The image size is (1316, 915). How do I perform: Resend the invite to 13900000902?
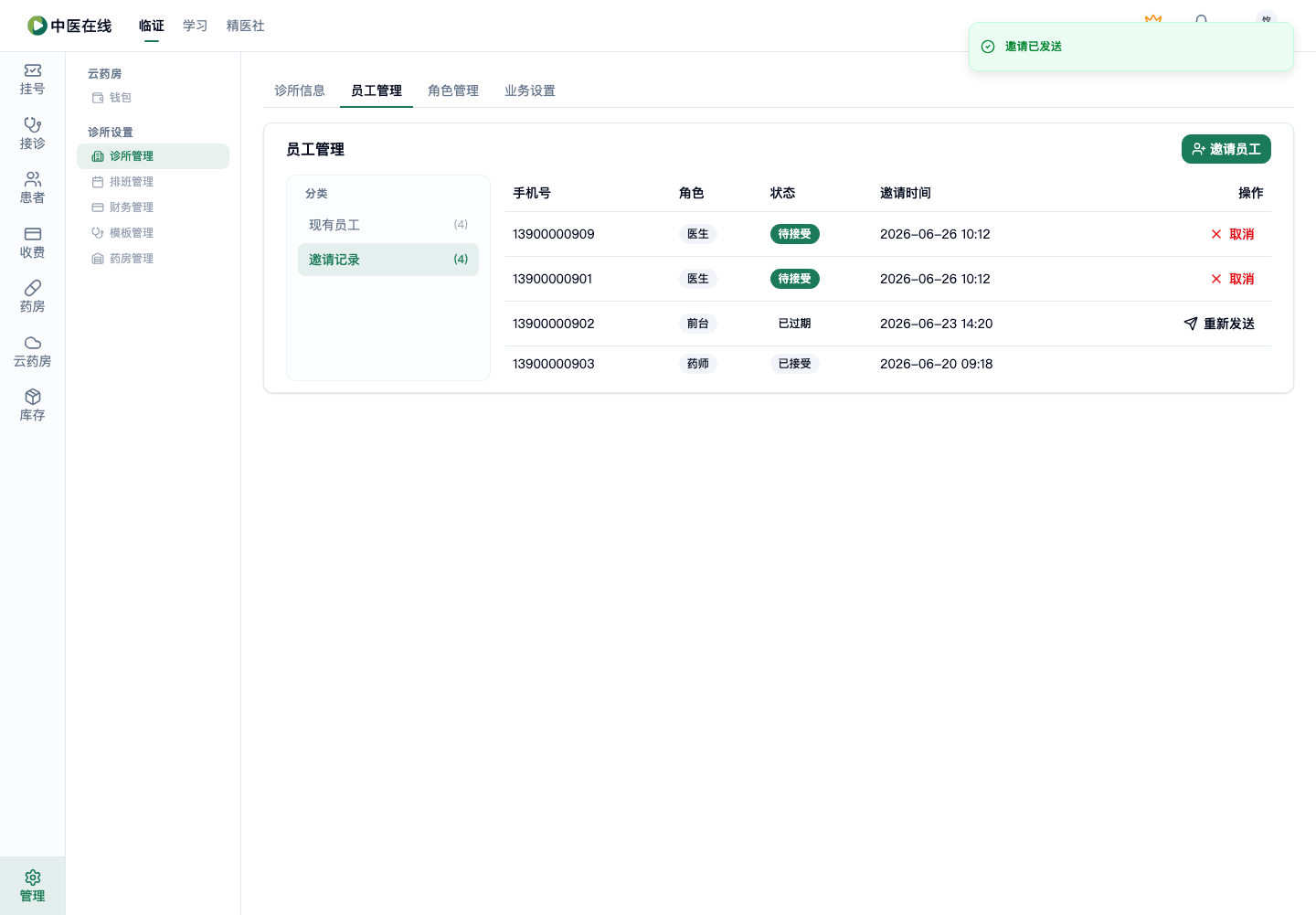1219,324
